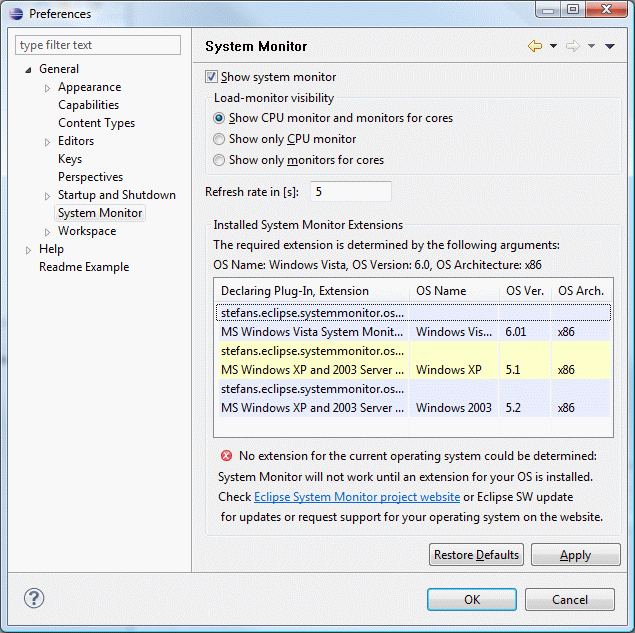
Task: Select the first stefans.eclipse.systemmonitor.os row
Action: pos(413,313)
